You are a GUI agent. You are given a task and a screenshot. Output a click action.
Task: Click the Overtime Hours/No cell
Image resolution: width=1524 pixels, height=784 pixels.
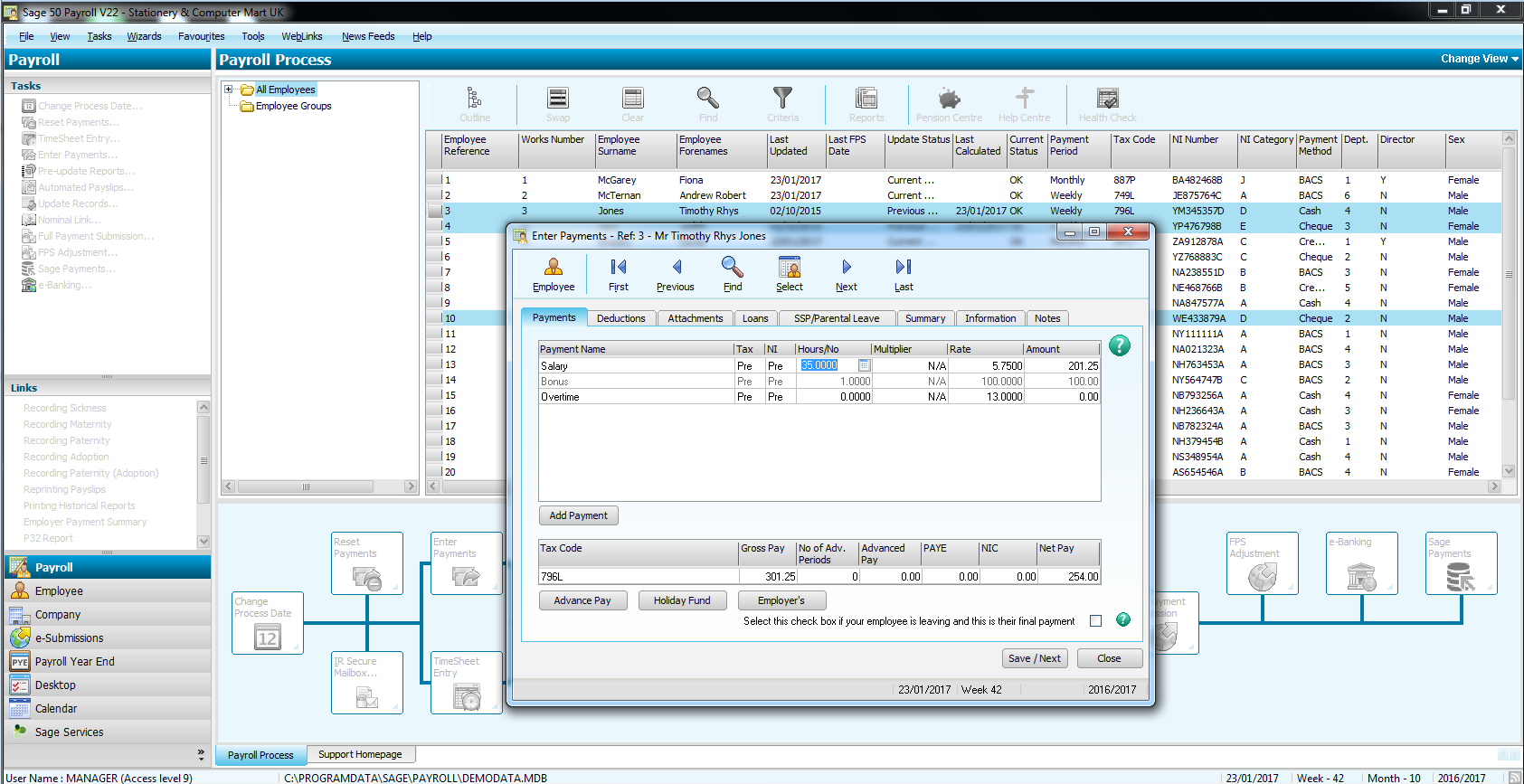pos(833,397)
